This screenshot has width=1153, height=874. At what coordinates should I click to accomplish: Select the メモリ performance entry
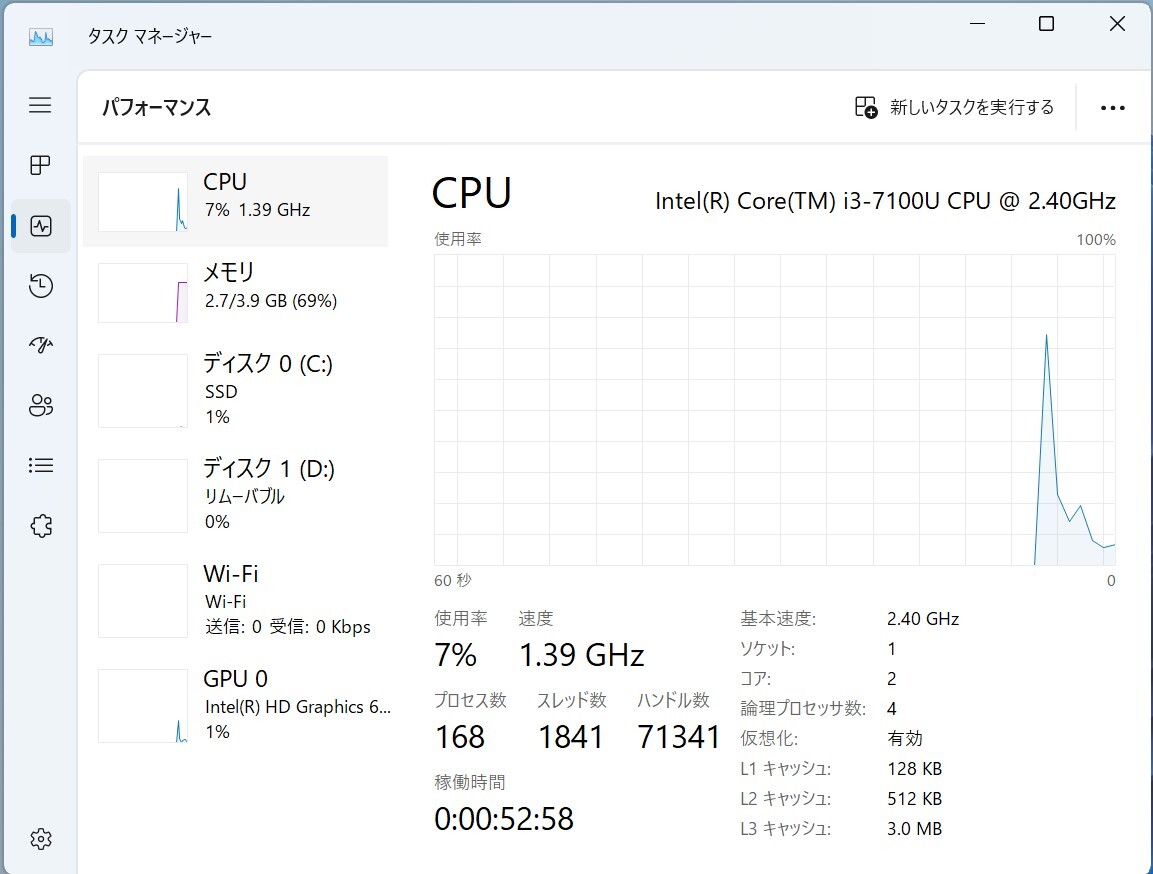pyautogui.click(x=235, y=291)
